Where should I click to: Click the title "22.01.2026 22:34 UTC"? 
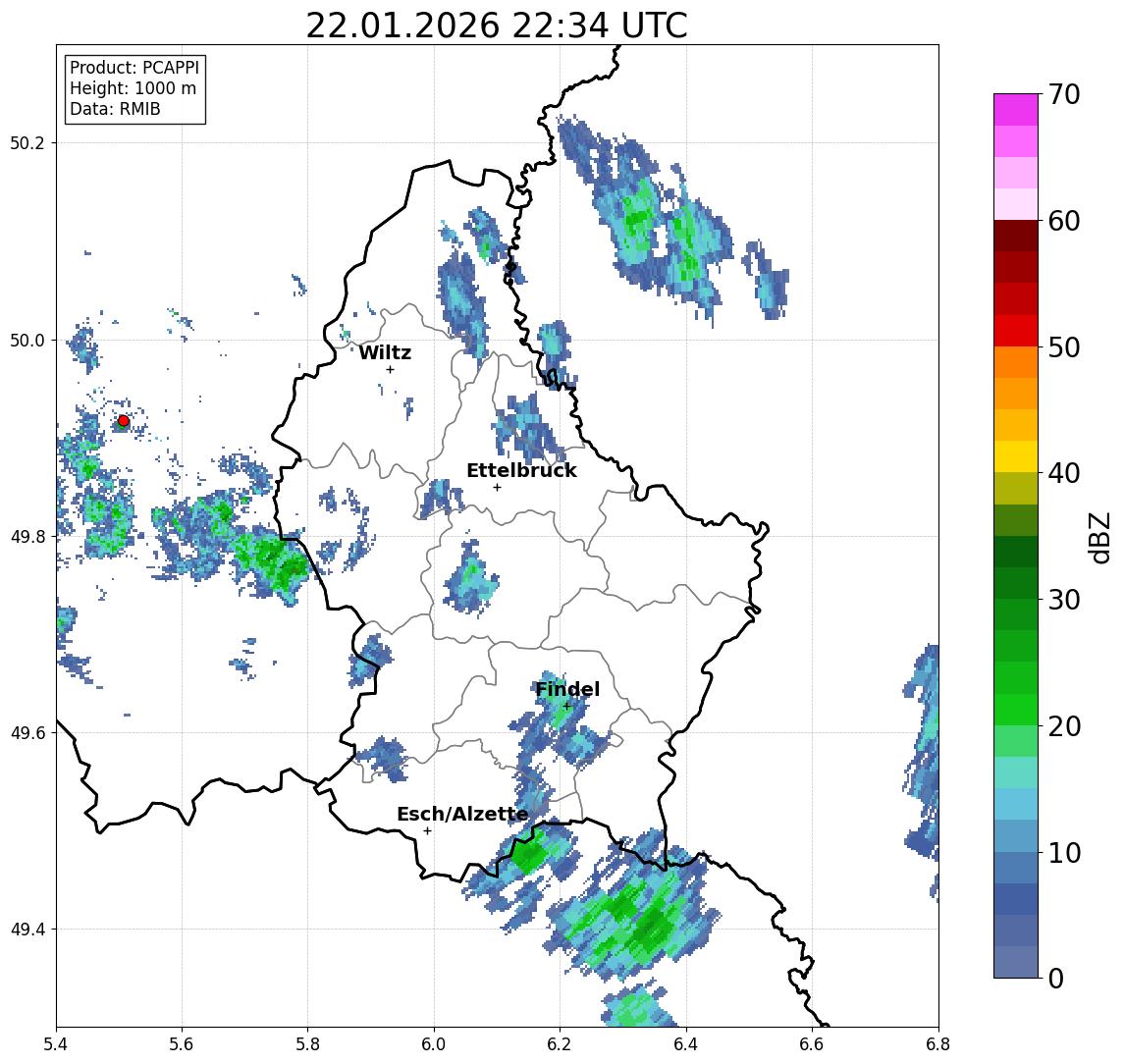[x=497, y=27]
